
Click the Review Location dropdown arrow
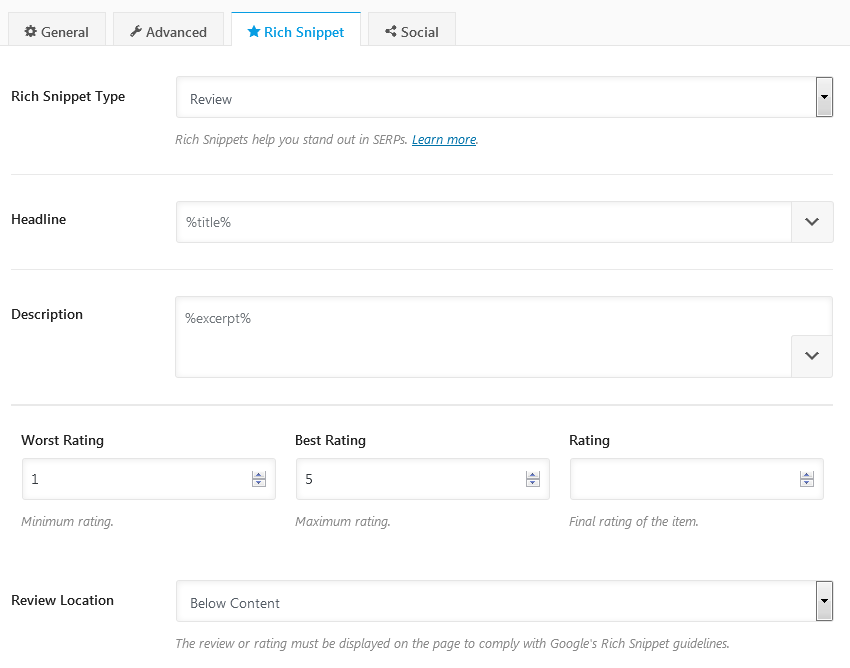(825, 601)
